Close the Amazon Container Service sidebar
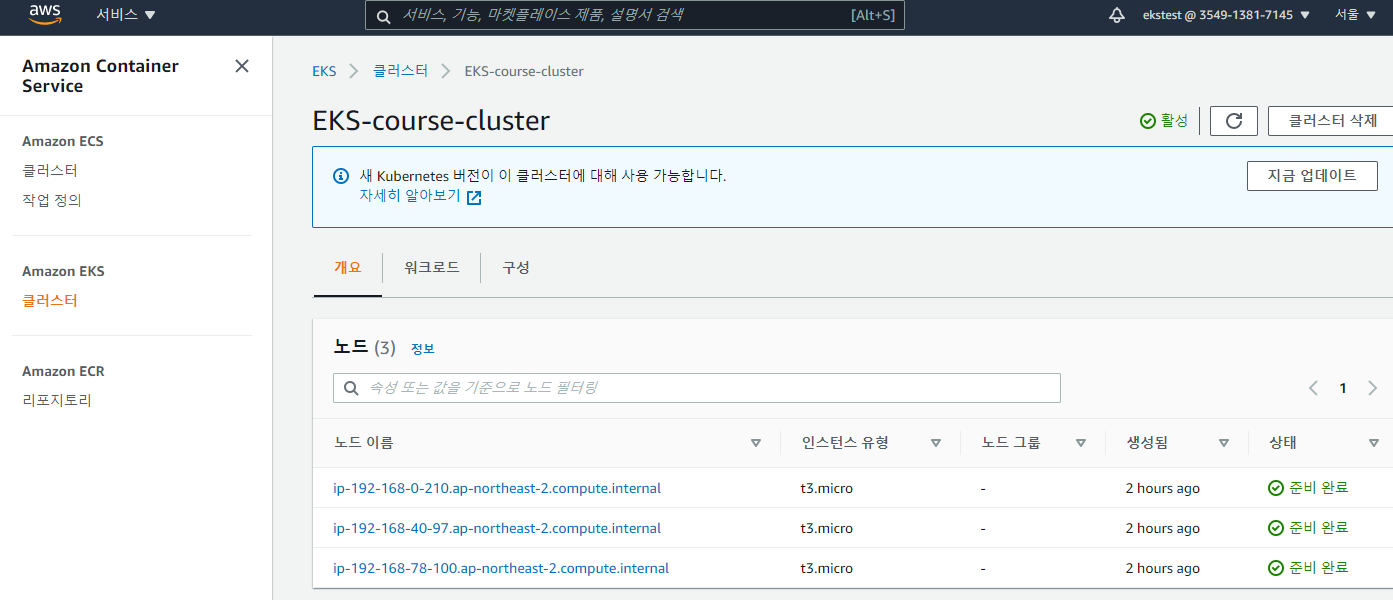 (x=242, y=66)
